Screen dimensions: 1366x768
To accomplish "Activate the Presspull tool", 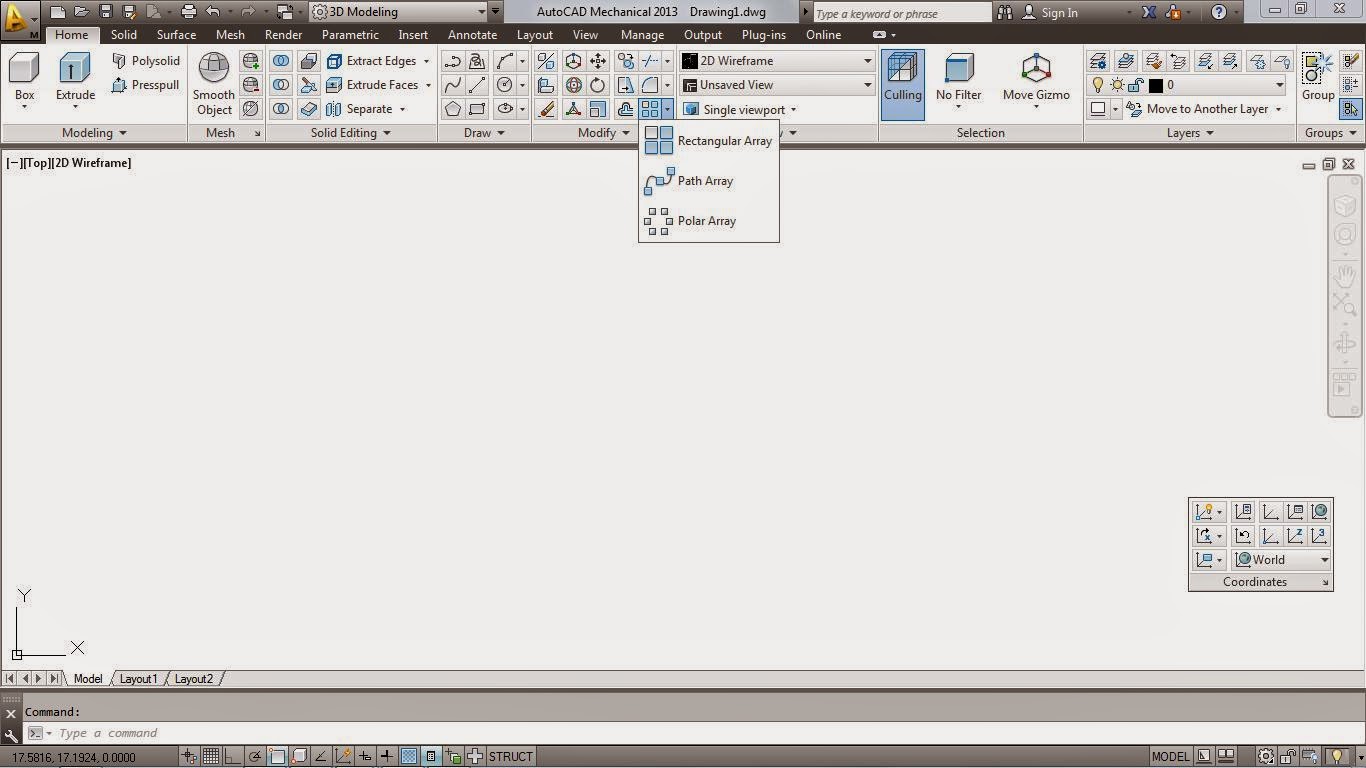I will coord(146,85).
